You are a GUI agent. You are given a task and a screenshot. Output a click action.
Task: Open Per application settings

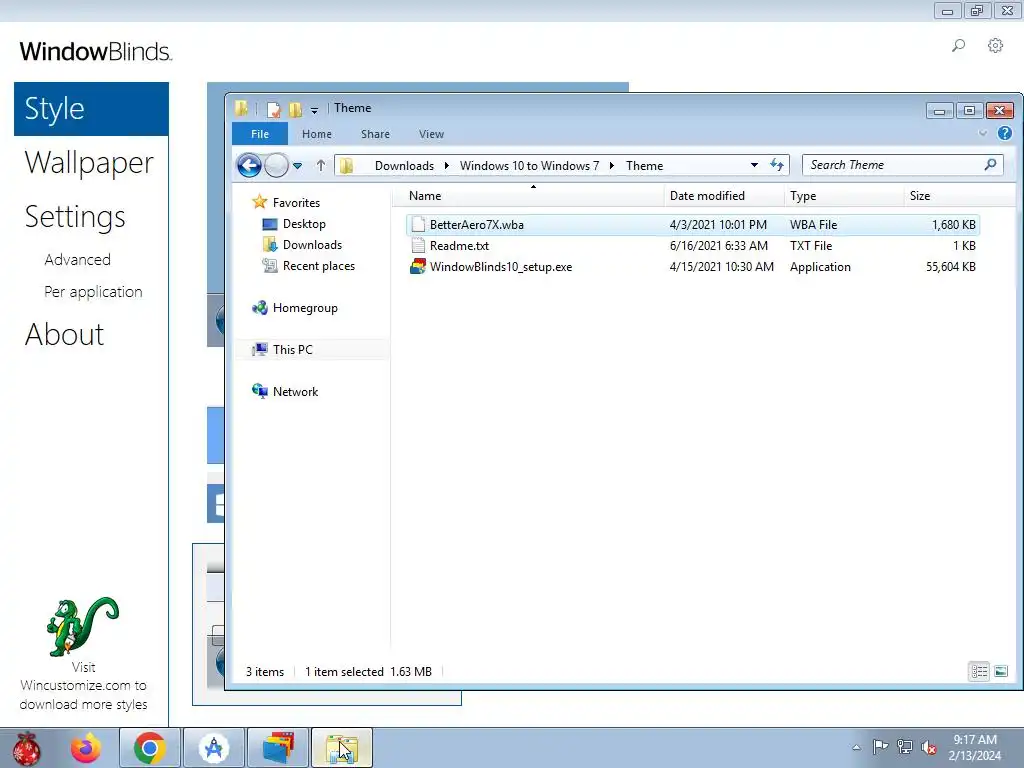[x=93, y=291]
